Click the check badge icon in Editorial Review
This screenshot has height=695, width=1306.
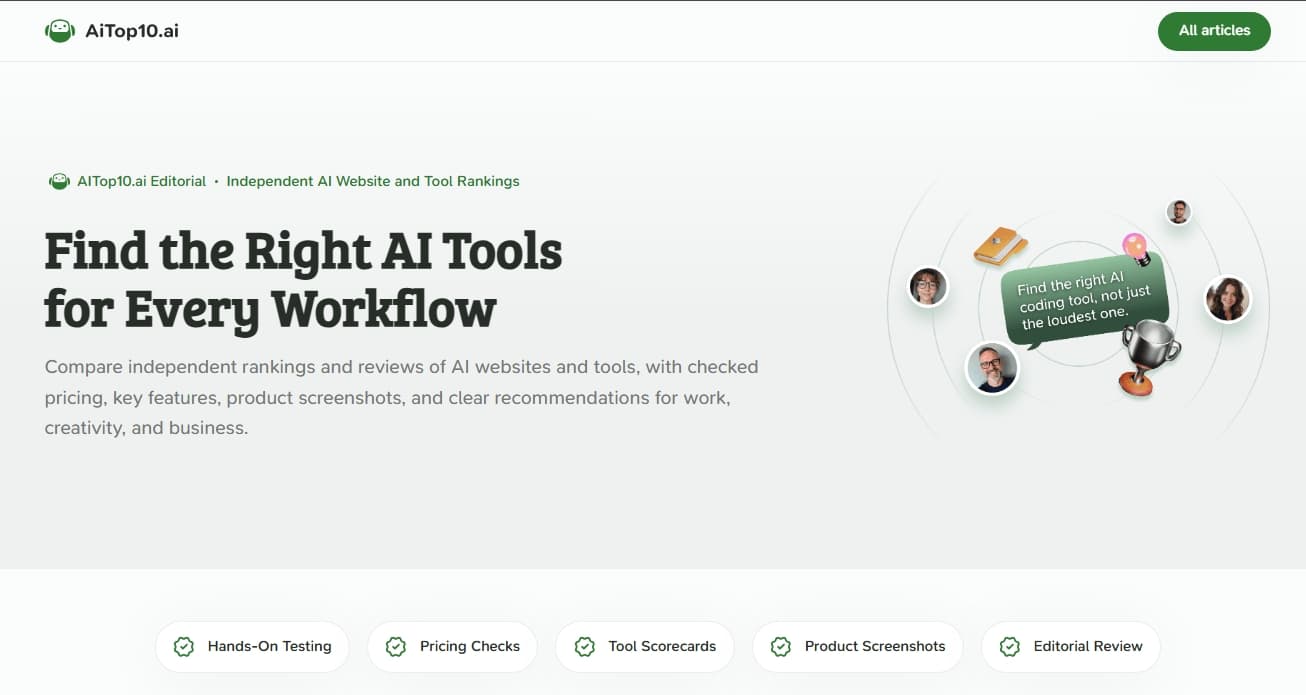pos(1010,646)
